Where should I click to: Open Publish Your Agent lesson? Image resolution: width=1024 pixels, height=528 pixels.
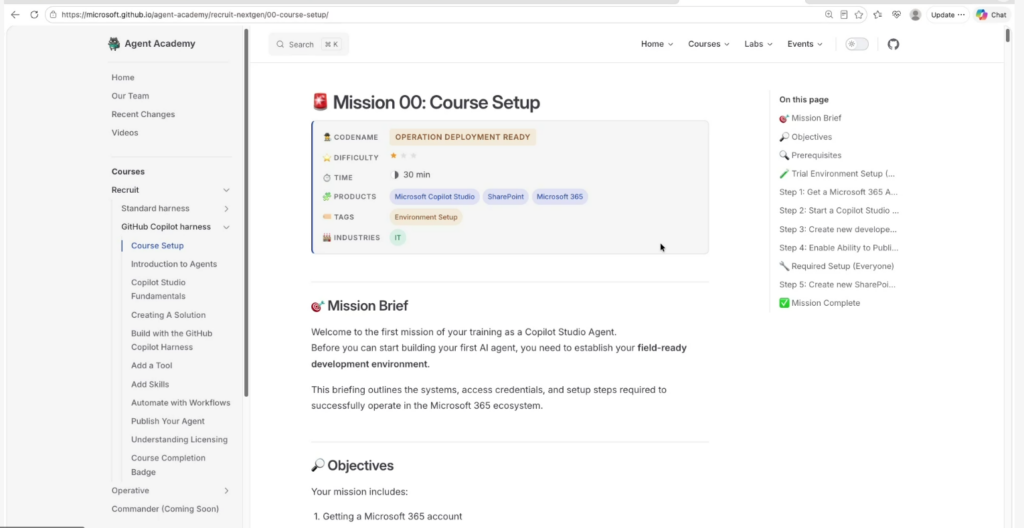point(167,421)
